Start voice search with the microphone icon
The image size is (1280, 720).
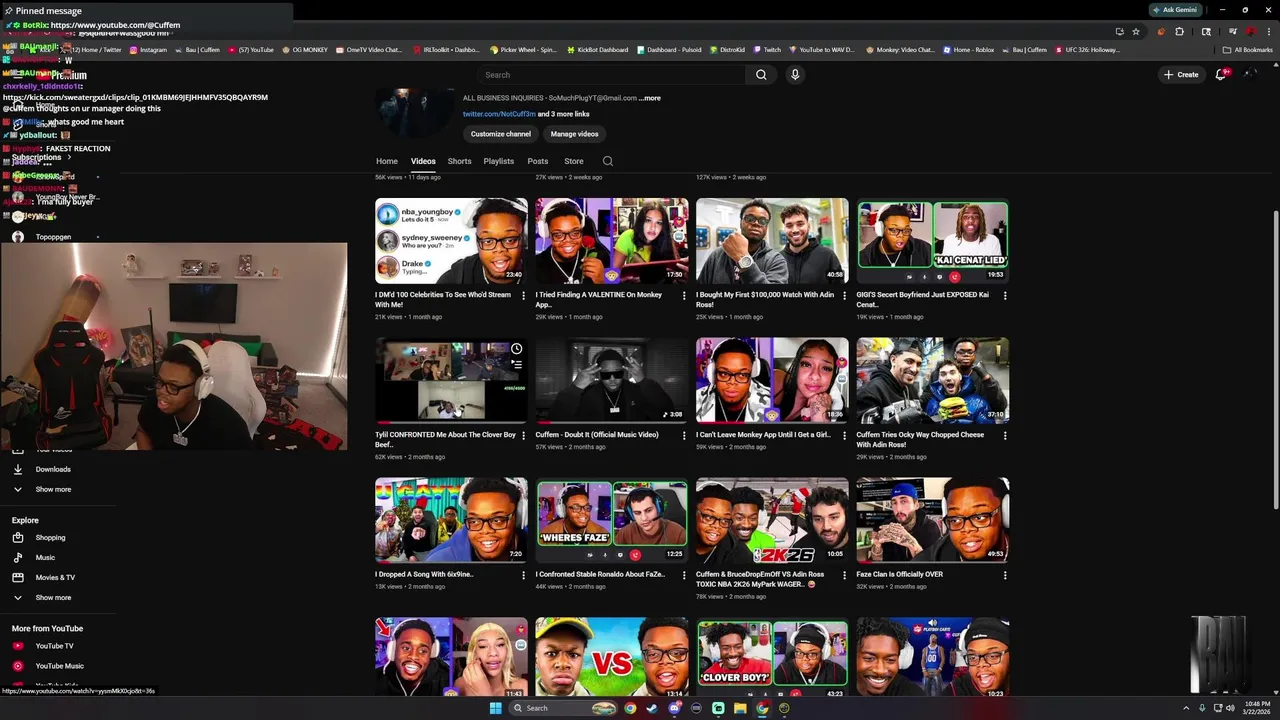point(795,74)
